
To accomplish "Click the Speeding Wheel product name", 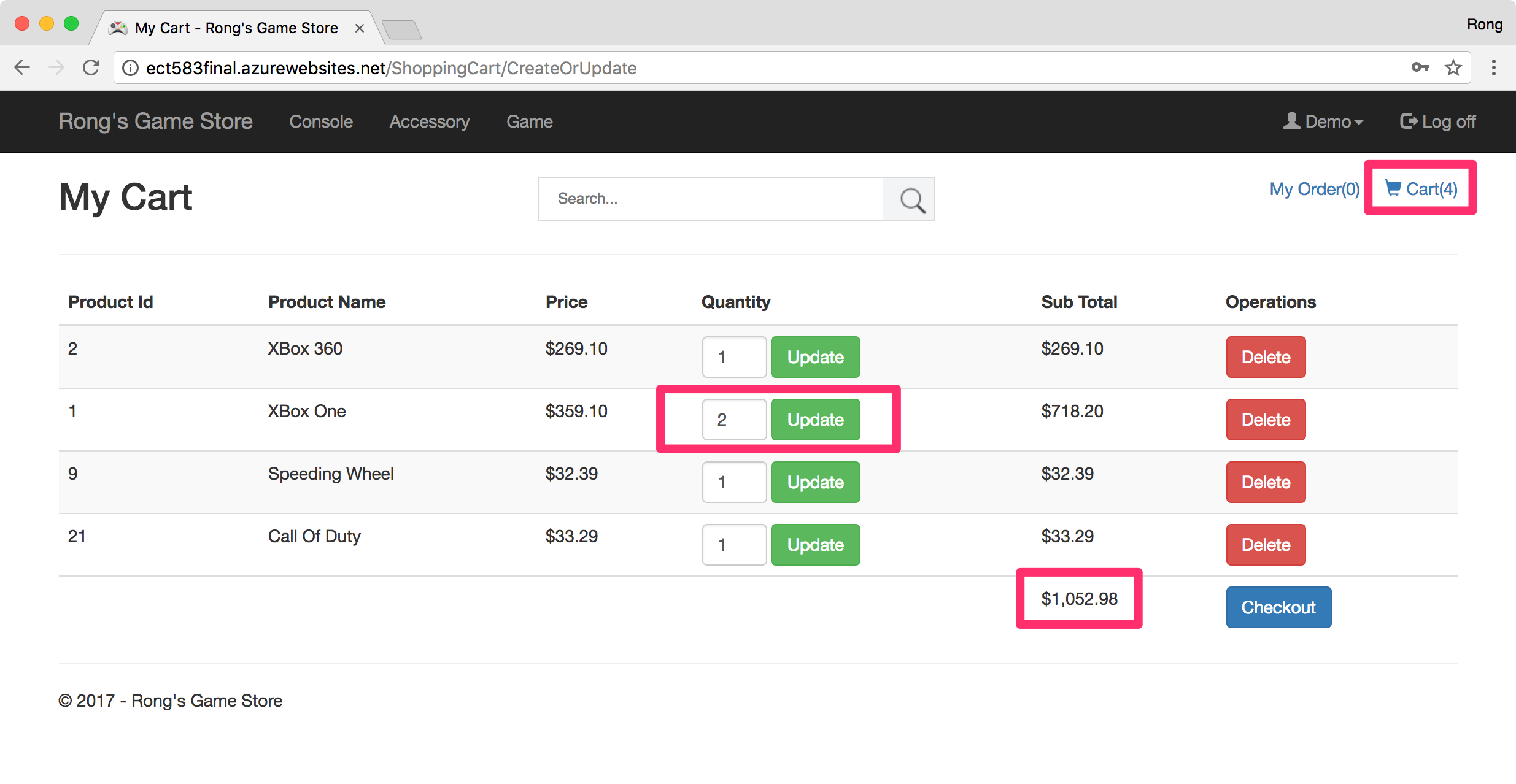I will coord(331,474).
